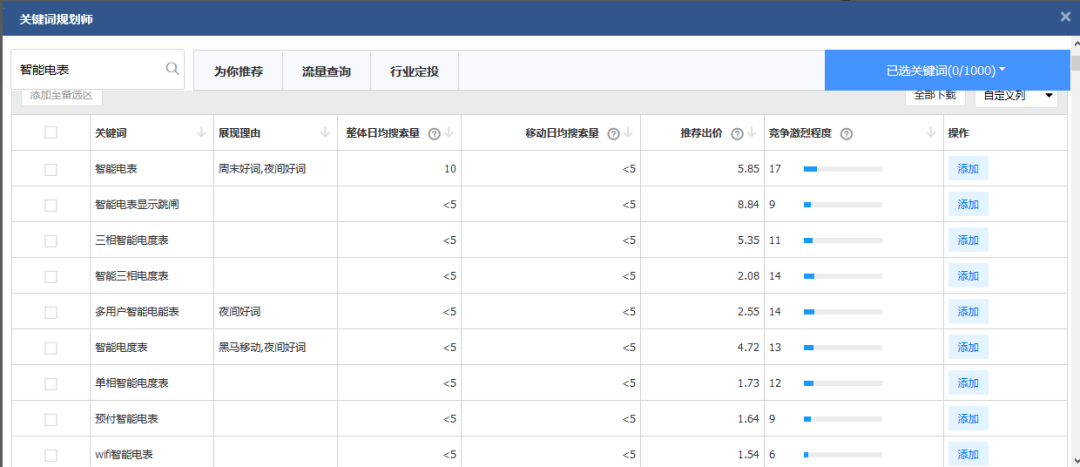Switch to the 流量查询 tab

[x=326, y=71]
